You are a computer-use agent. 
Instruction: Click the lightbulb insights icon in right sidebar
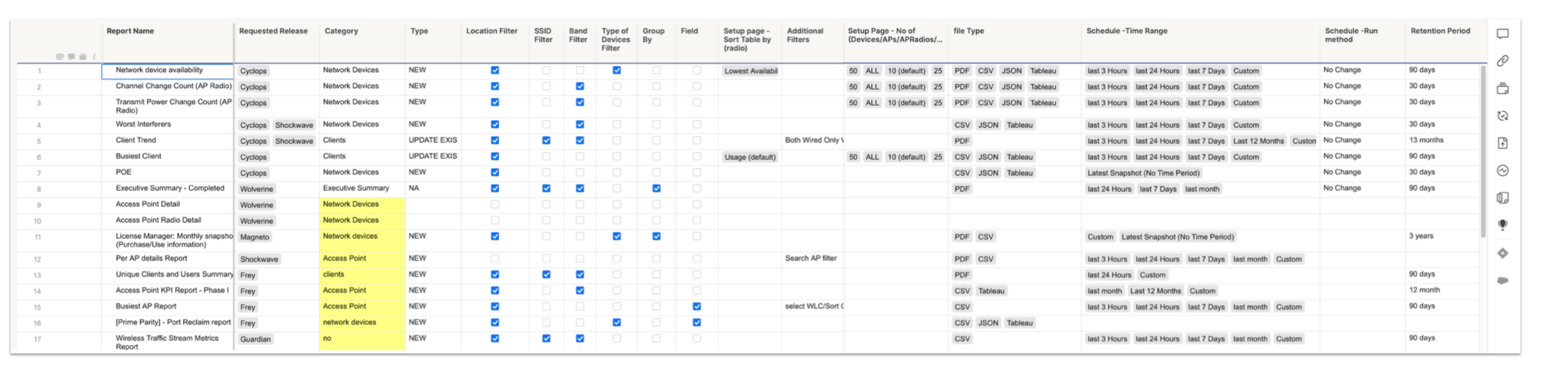tap(1502, 225)
